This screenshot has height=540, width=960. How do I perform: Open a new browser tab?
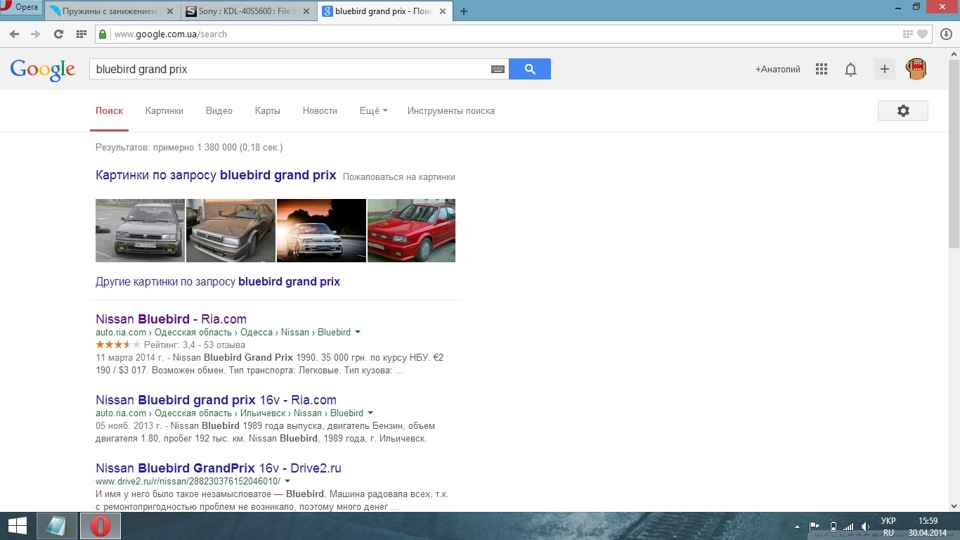pyautogui.click(x=463, y=11)
